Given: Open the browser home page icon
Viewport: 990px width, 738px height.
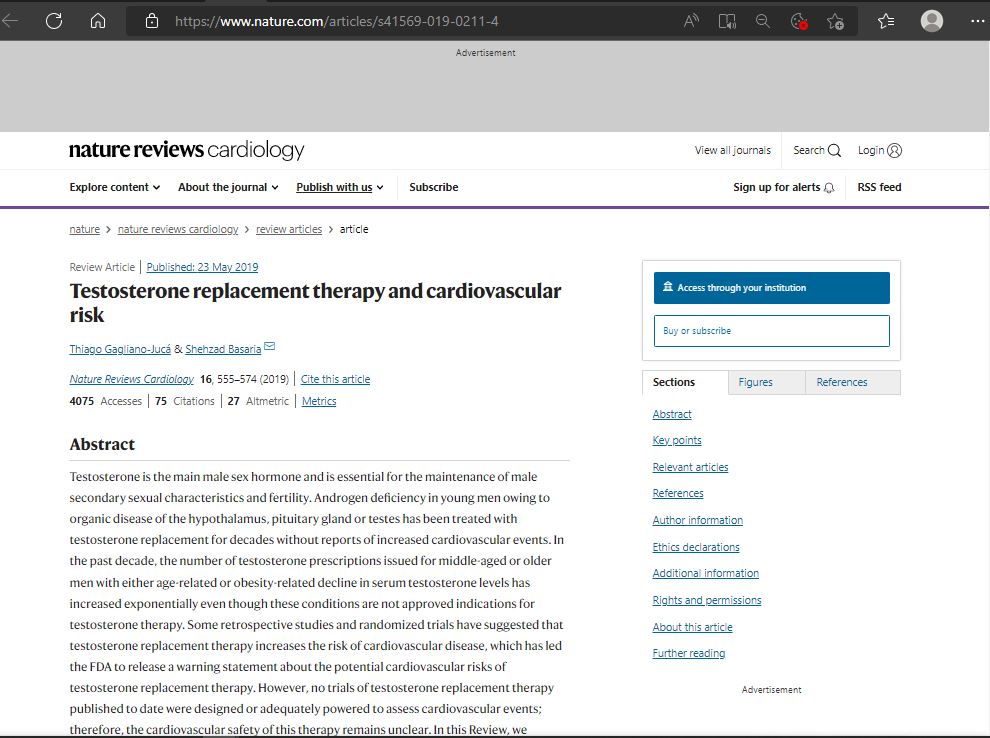Looking at the screenshot, I should pos(98,21).
